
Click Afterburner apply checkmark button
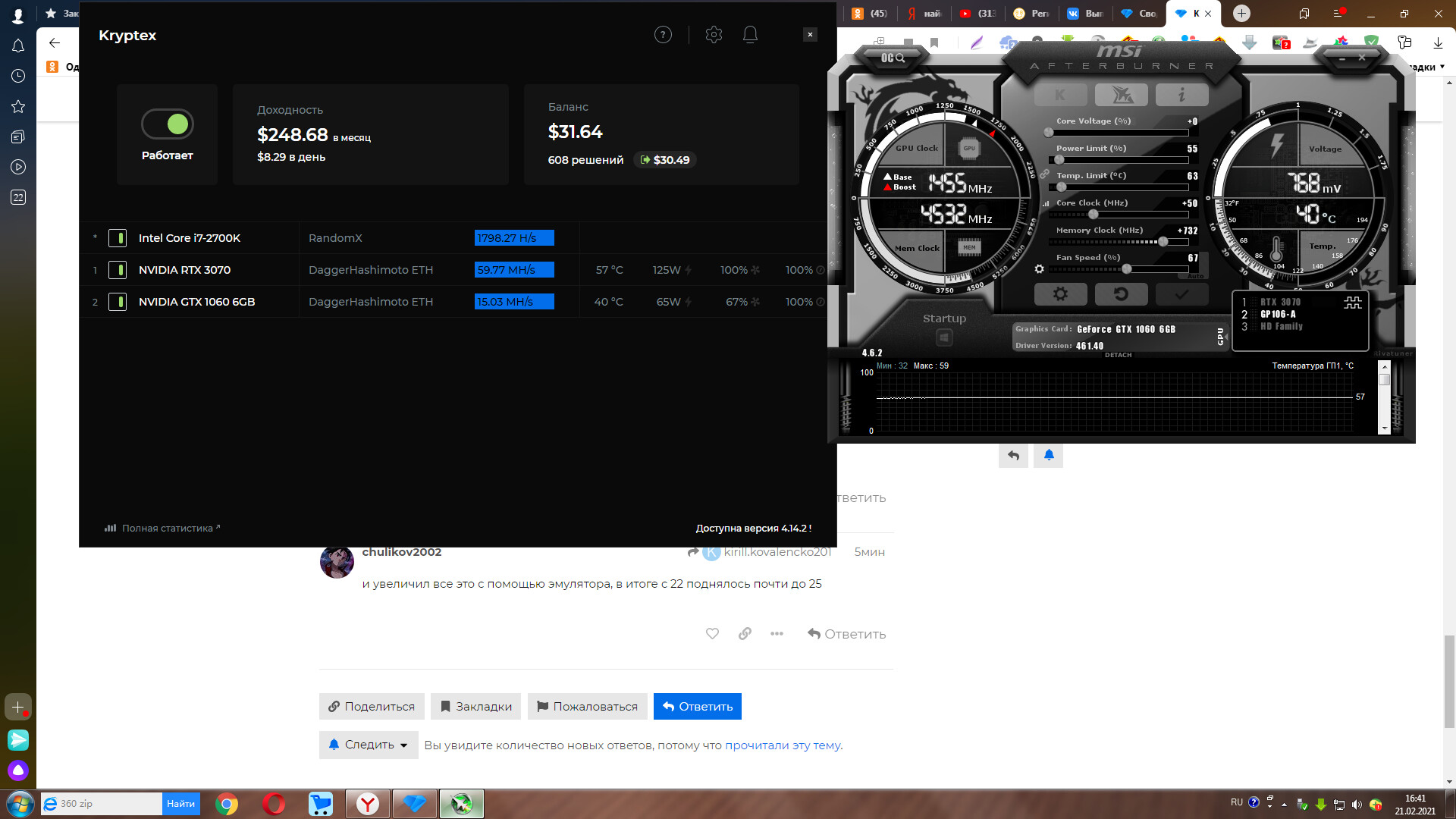[1181, 294]
